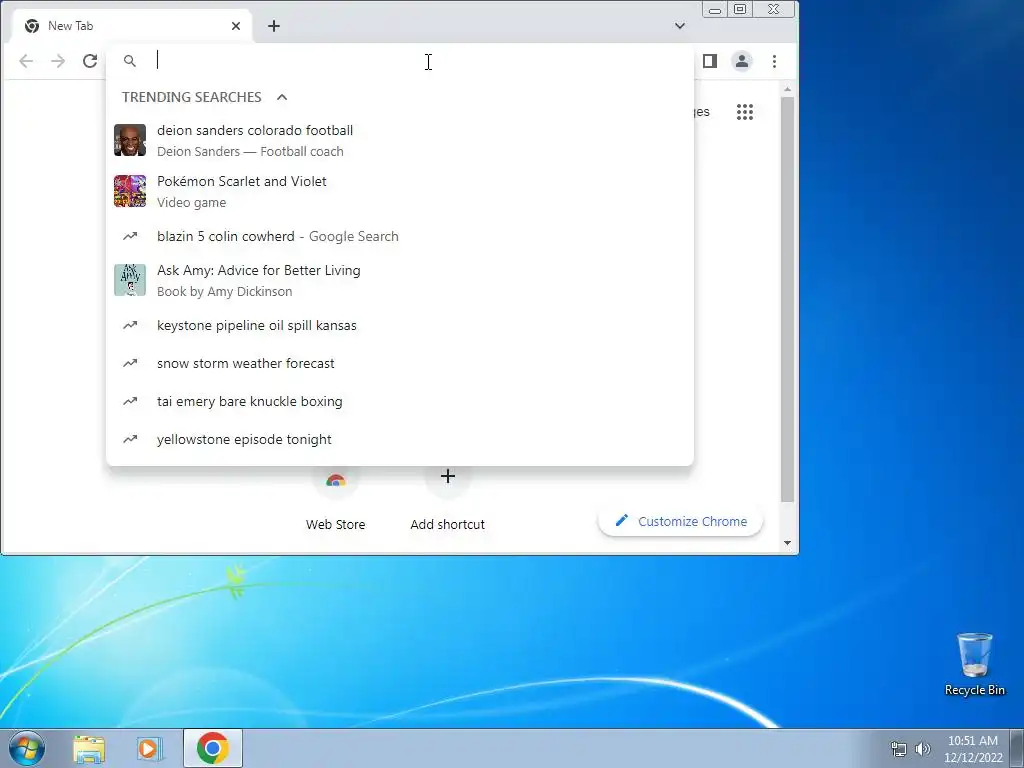This screenshot has width=1024, height=768.
Task: Click Pokémon game thumbnail image
Action: coord(130,191)
